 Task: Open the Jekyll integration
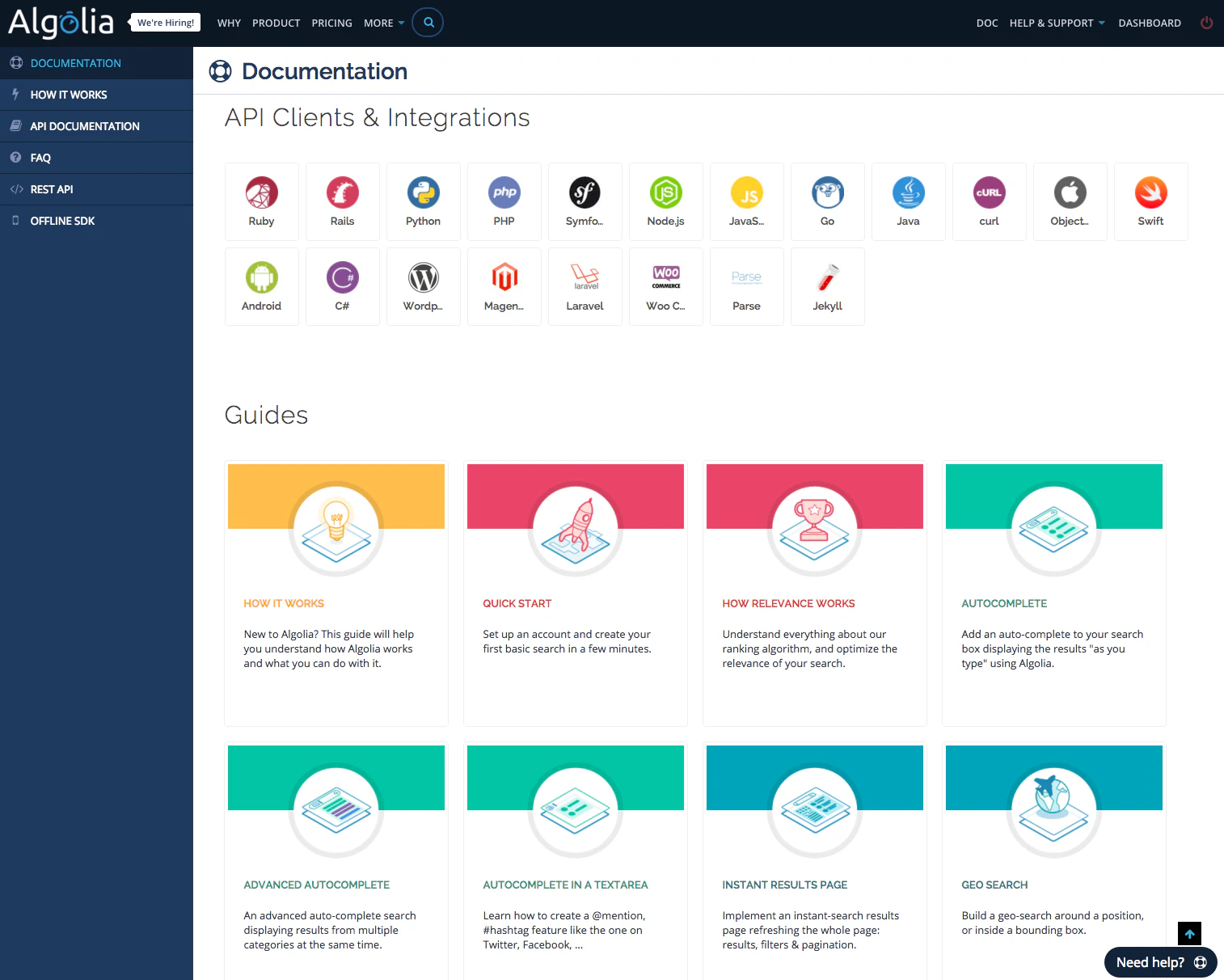[x=827, y=286]
